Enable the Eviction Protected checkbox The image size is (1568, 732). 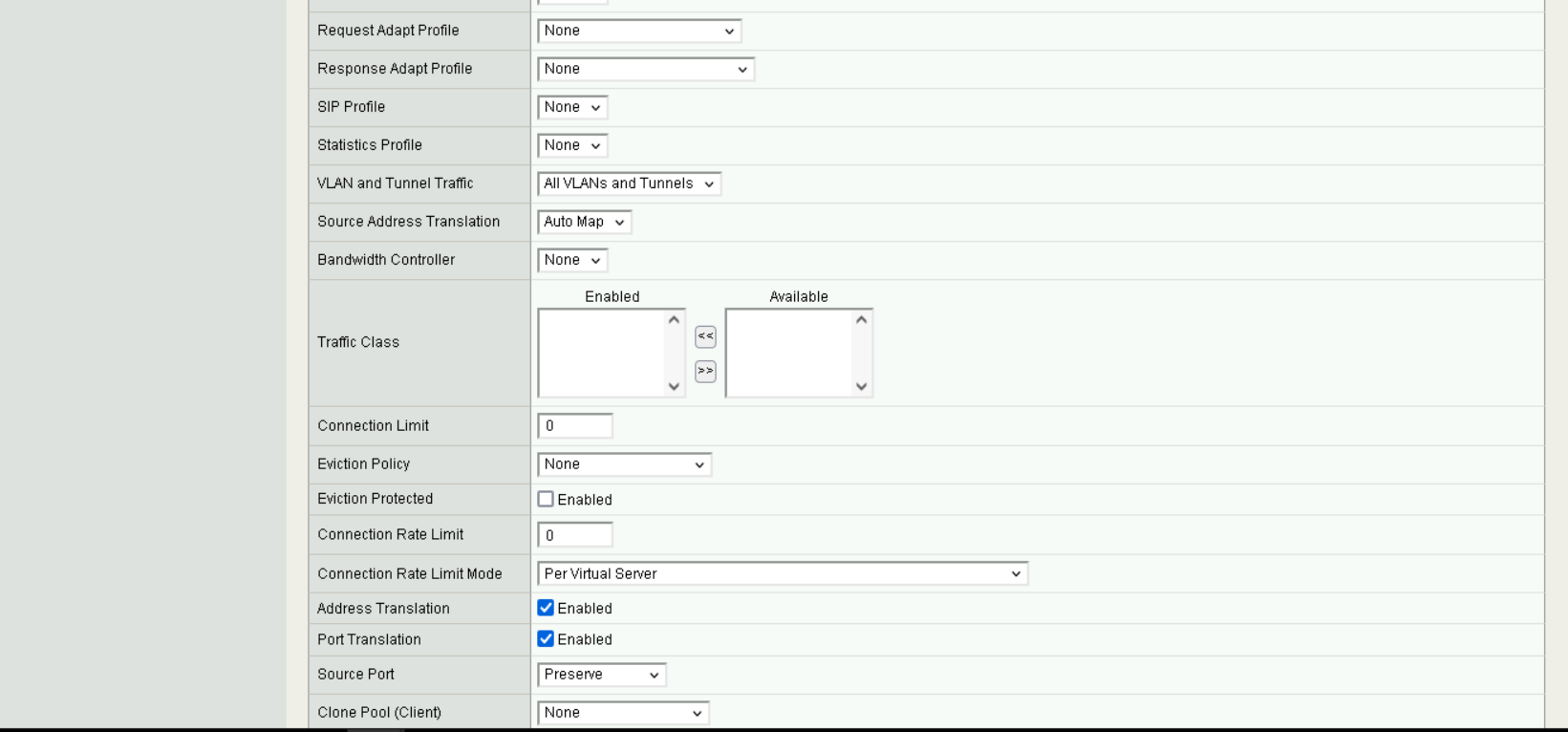(546, 499)
